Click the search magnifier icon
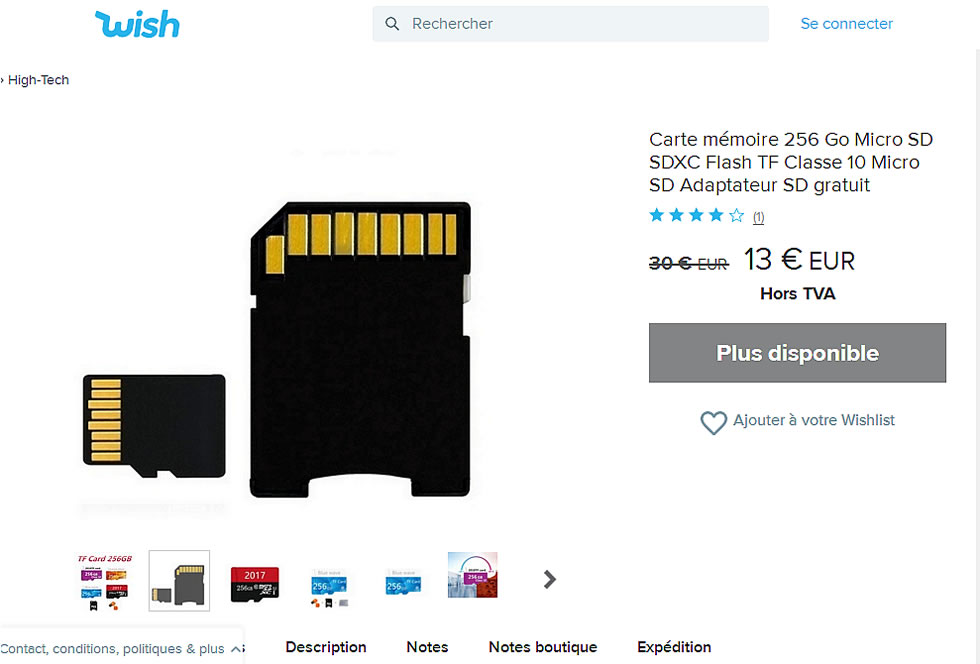Screen dimensions: 980x664 (x=392, y=24)
